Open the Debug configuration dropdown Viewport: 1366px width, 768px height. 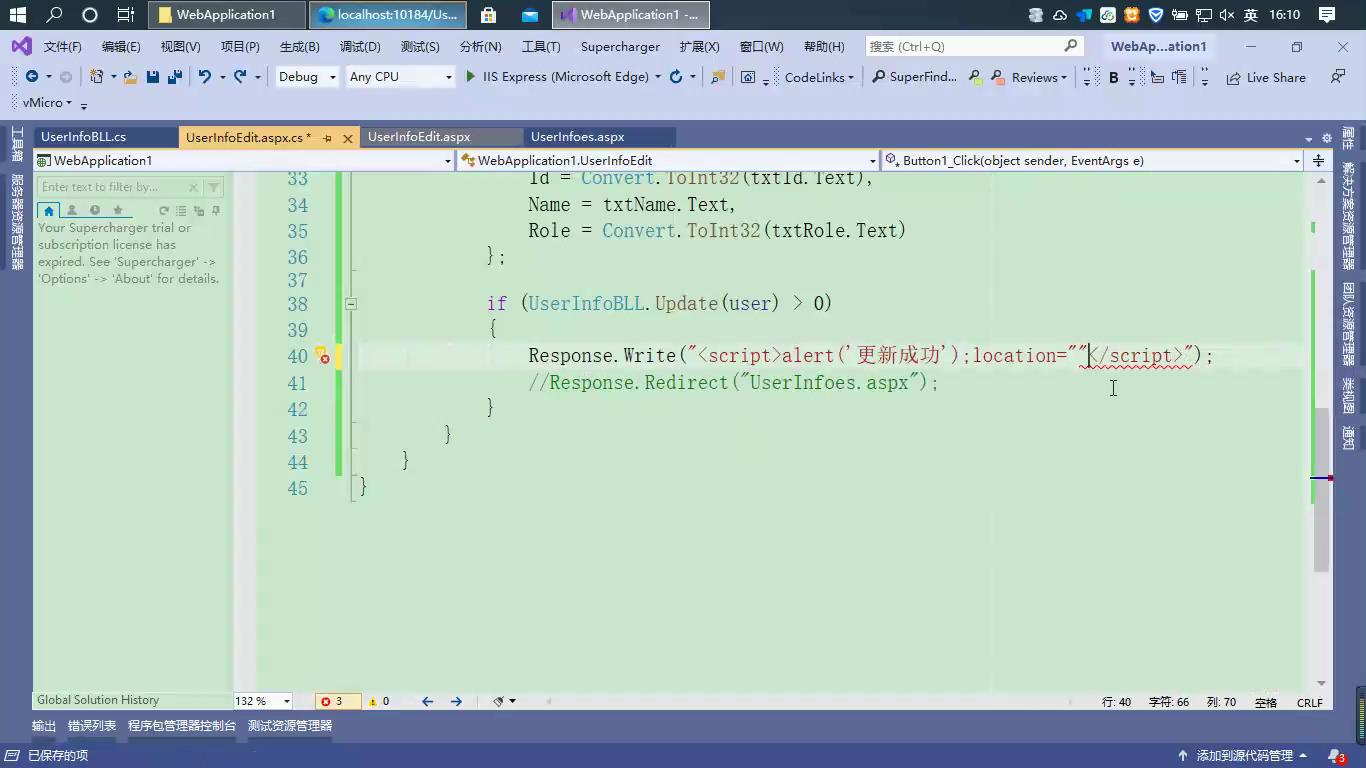point(306,77)
